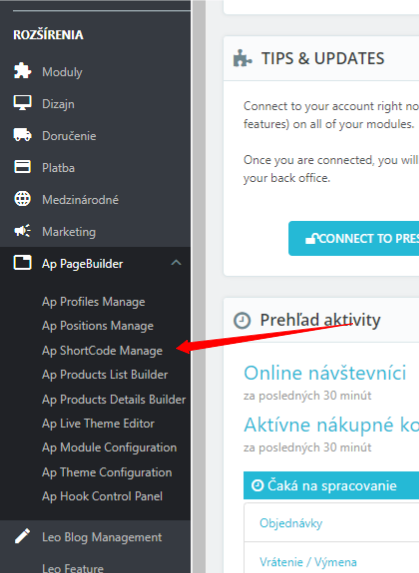419x573 pixels.
Task: Go to Ap Positions Manage
Action: click(98, 326)
